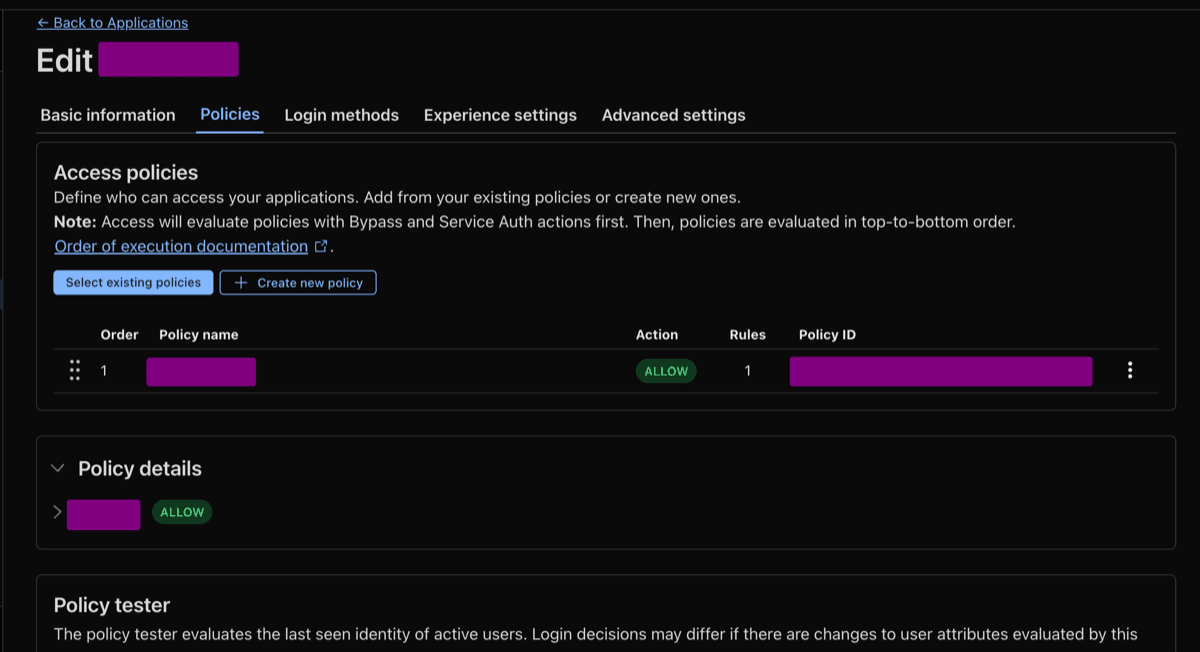Collapse the Policy details section
This screenshot has width=1200, height=652.
[57, 468]
